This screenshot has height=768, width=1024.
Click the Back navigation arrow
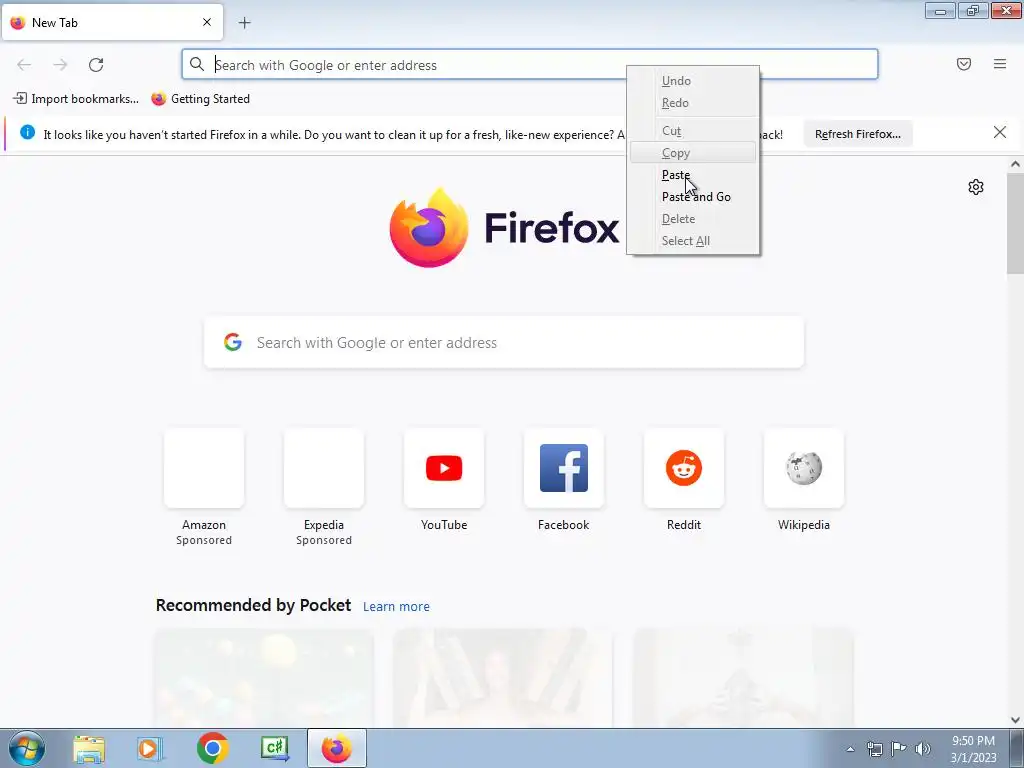(24, 65)
